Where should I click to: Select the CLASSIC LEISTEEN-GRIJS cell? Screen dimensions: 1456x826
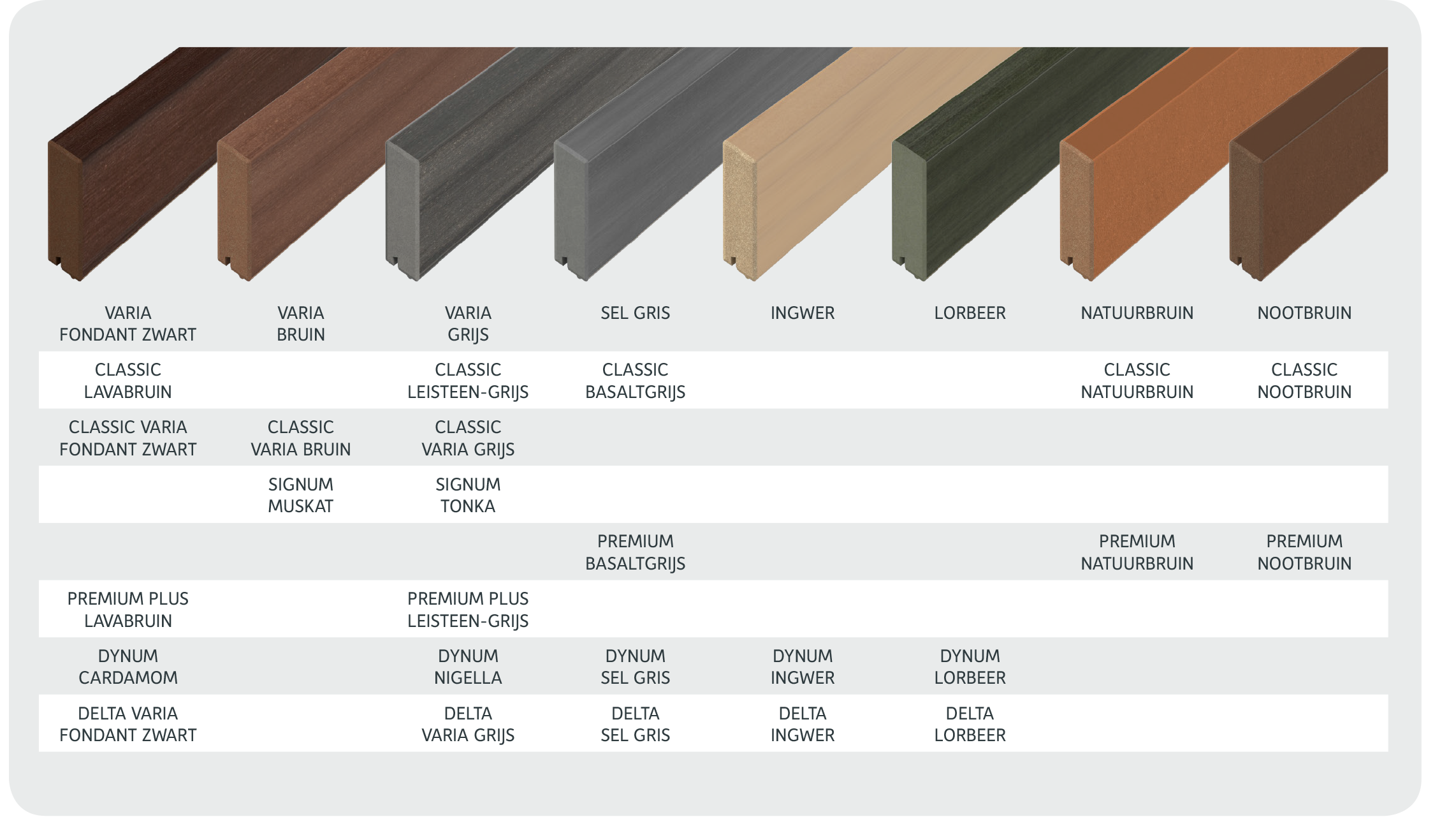click(468, 380)
